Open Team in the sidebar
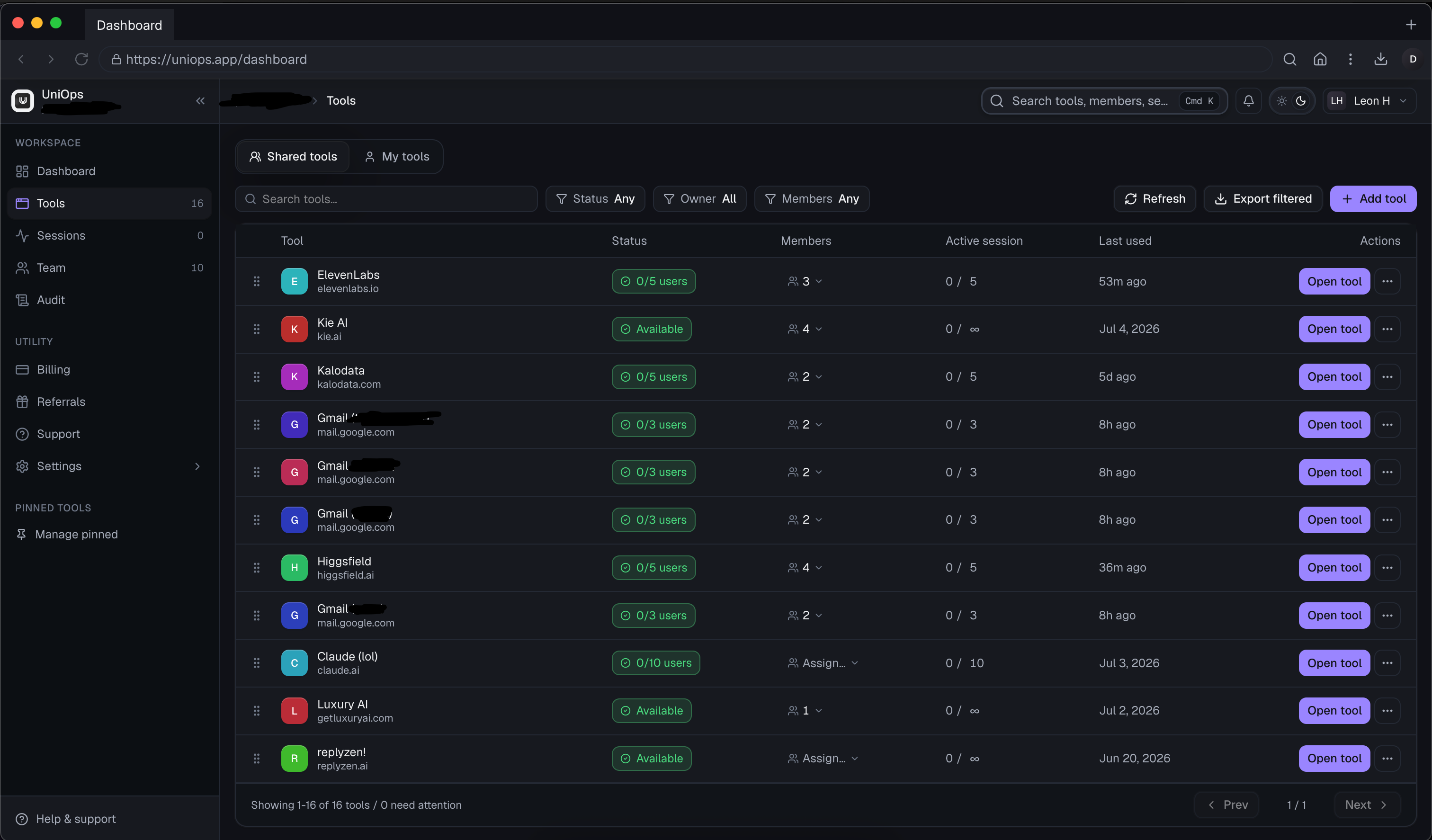The height and width of the screenshot is (840, 1432). pyautogui.click(x=109, y=268)
